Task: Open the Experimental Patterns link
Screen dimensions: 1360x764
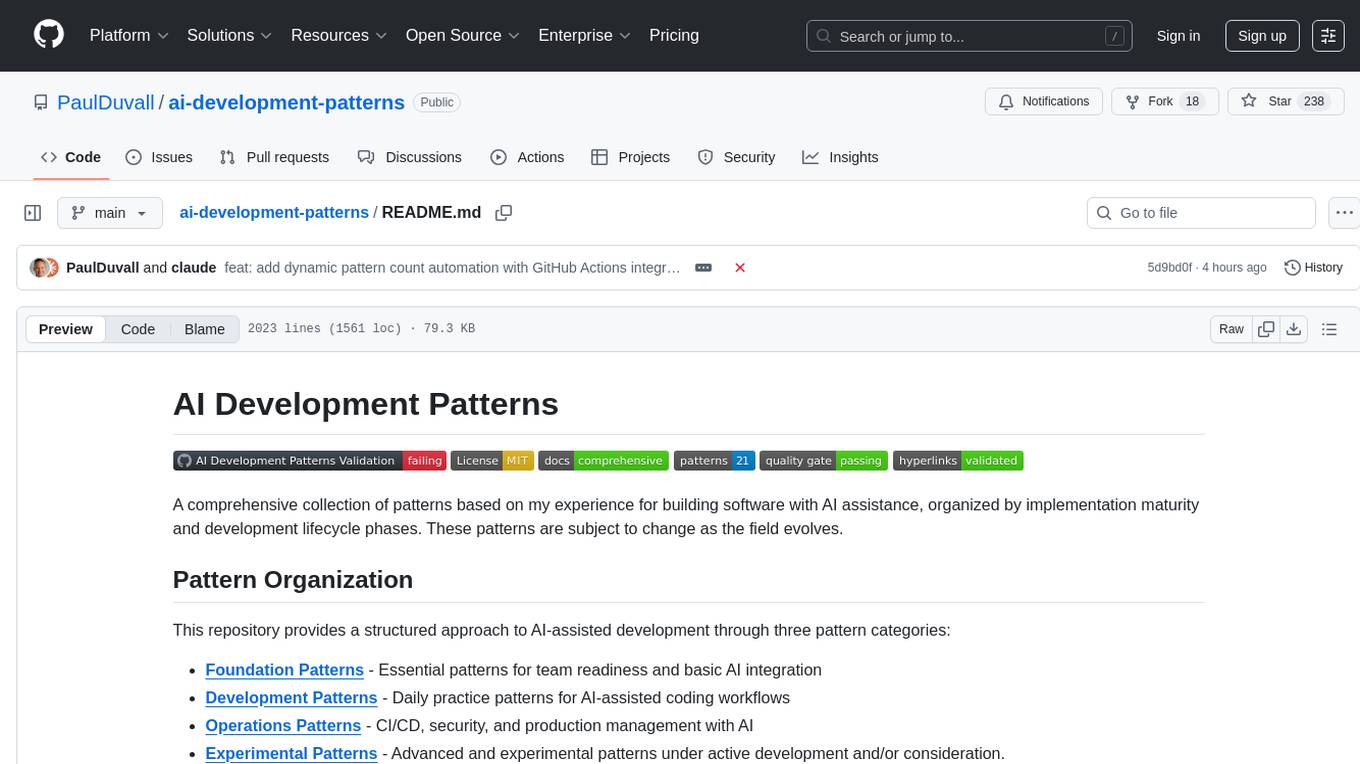Action: click(291, 754)
